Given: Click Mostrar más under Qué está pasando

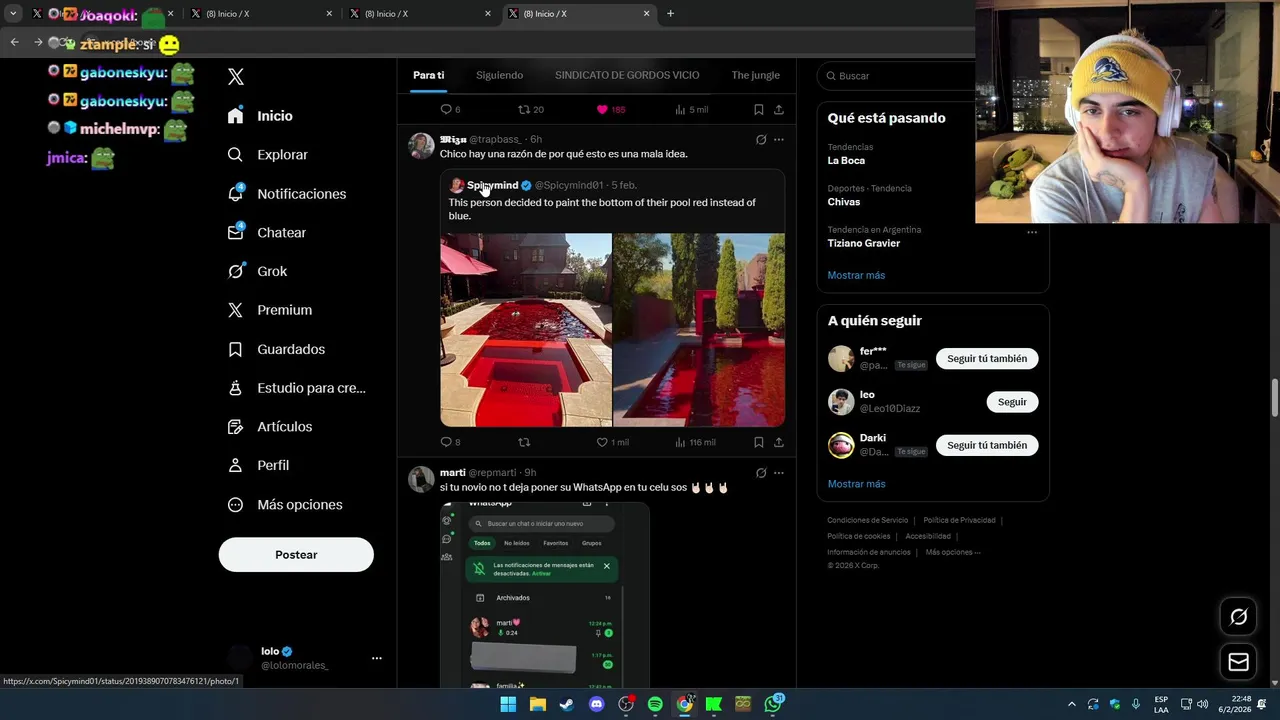Looking at the screenshot, I should click(x=856, y=275).
